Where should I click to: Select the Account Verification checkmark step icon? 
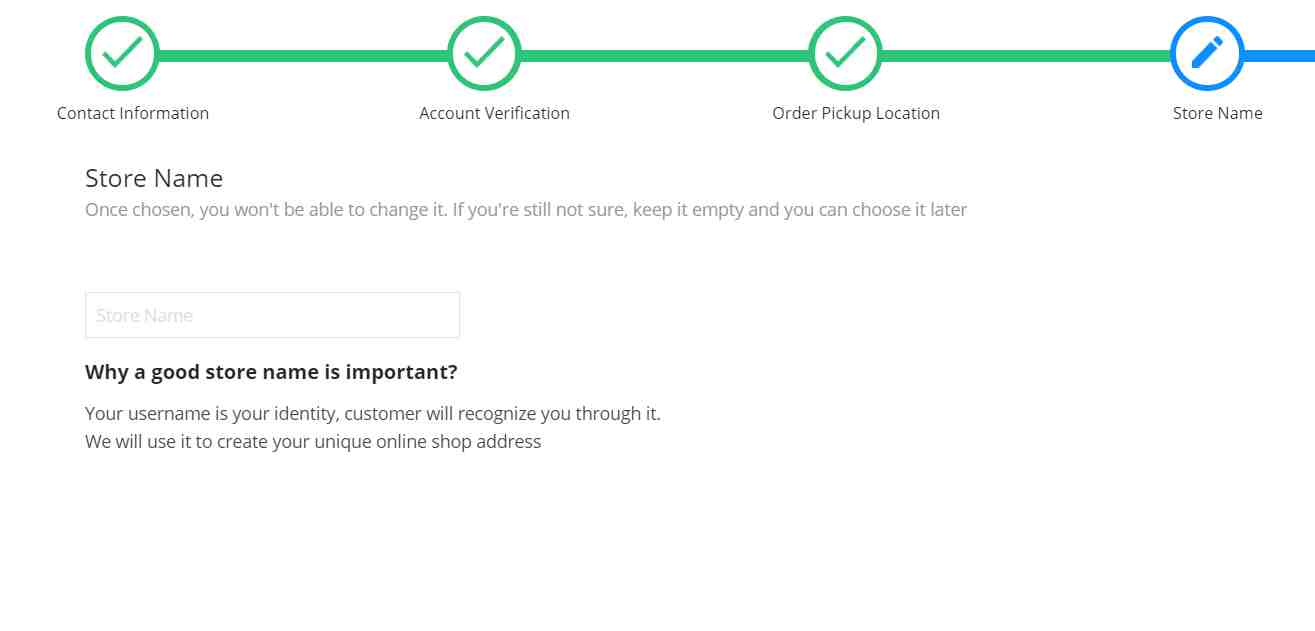click(484, 53)
